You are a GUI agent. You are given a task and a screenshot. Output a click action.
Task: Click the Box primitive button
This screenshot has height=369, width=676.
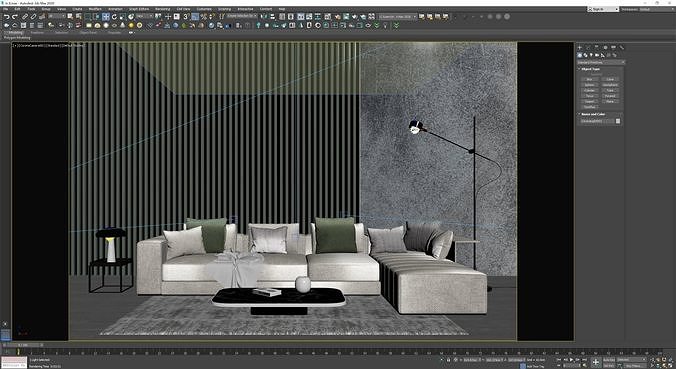tap(590, 79)
